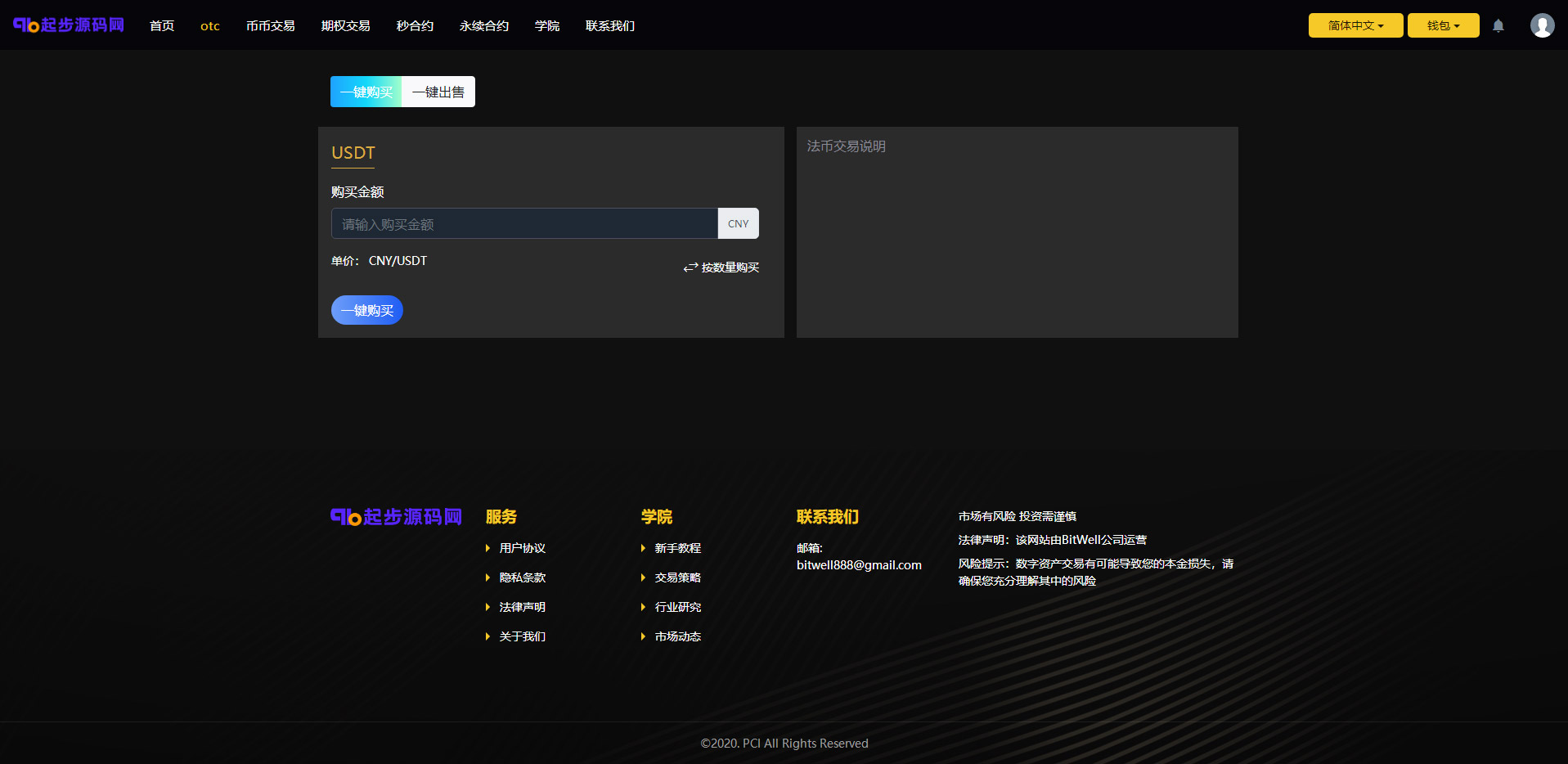Switch to buy-by-quantity mode

pos(721,267)
